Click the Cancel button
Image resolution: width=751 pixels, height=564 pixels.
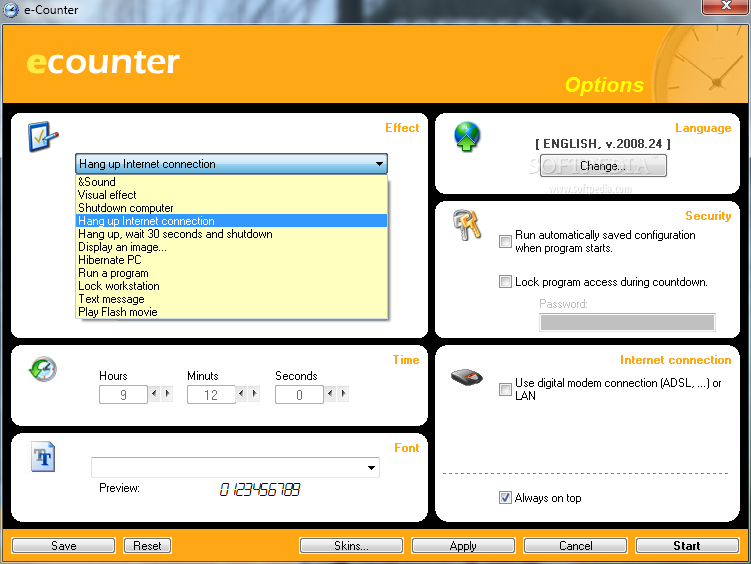[575, 545]
